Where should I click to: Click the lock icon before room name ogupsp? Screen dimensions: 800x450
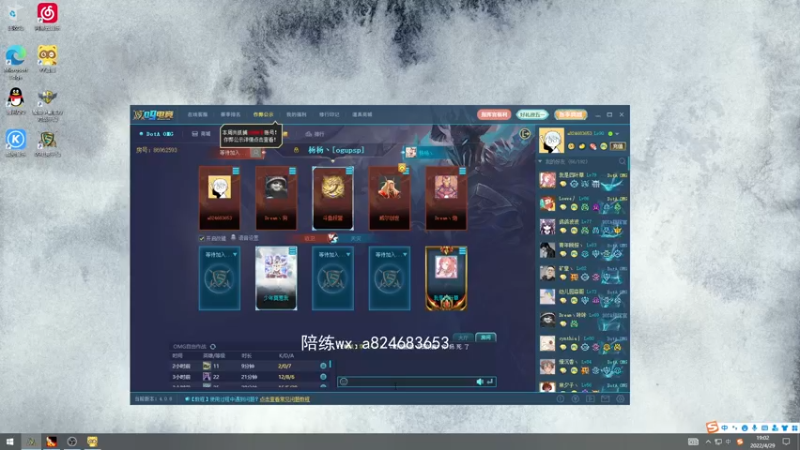(x=296, y=150)
